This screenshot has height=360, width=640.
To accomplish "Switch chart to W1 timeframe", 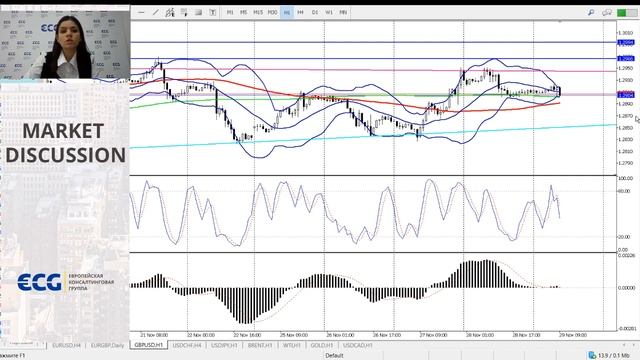I will point(329,13).
